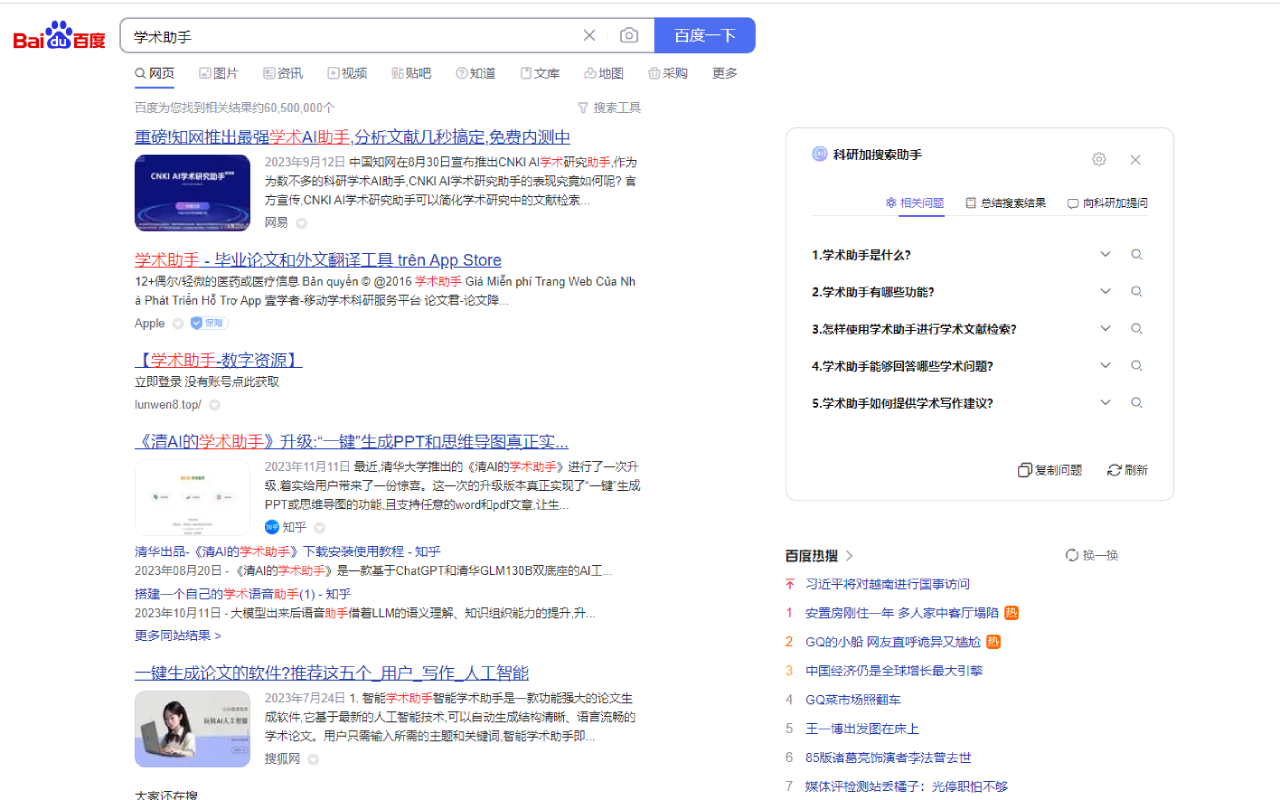The image size is (1280, 800).
Task: Expand question 学术助手有哪些功能
Action: pos(1105,291)
